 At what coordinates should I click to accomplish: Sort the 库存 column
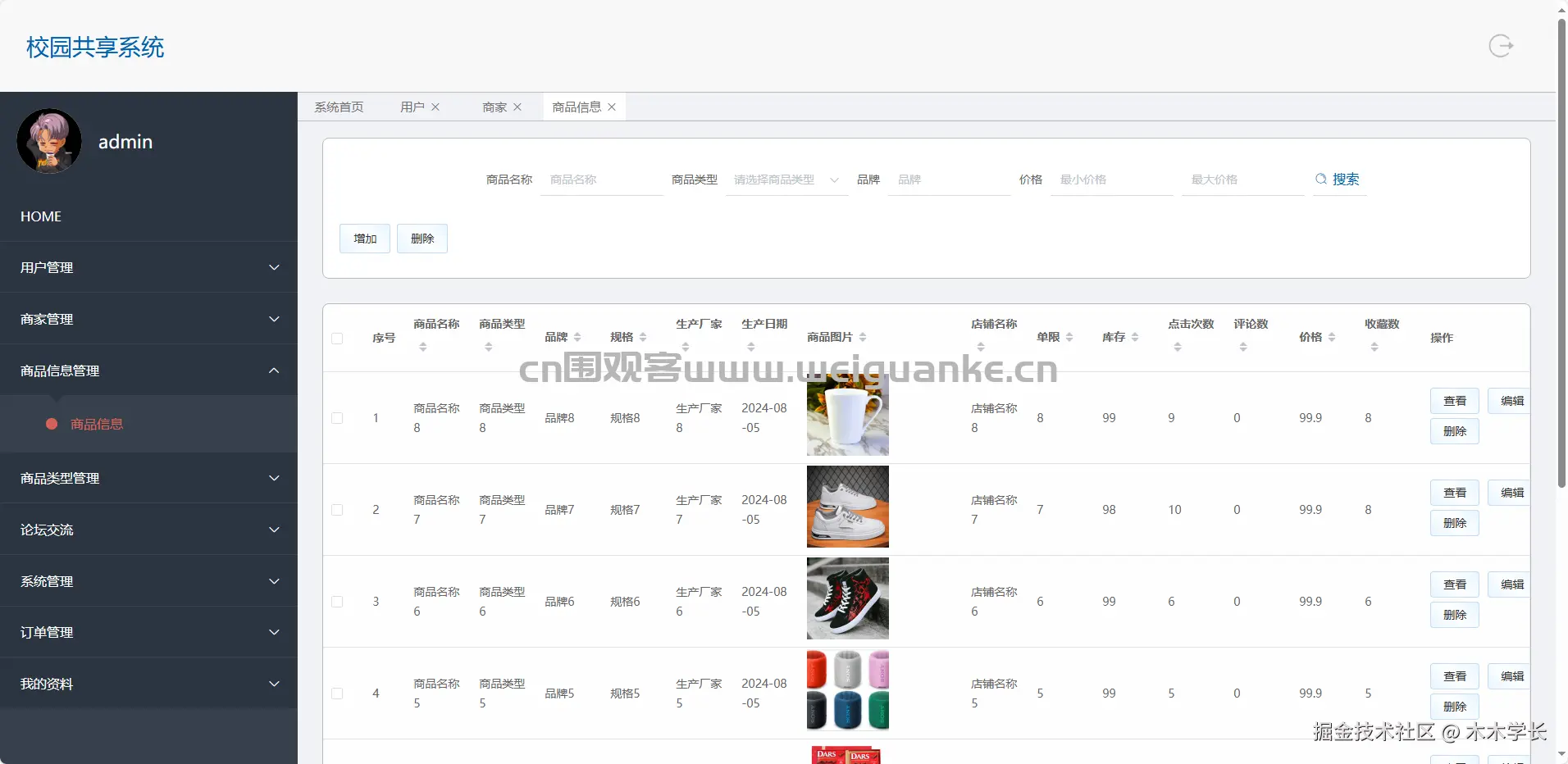[1135, 336]
